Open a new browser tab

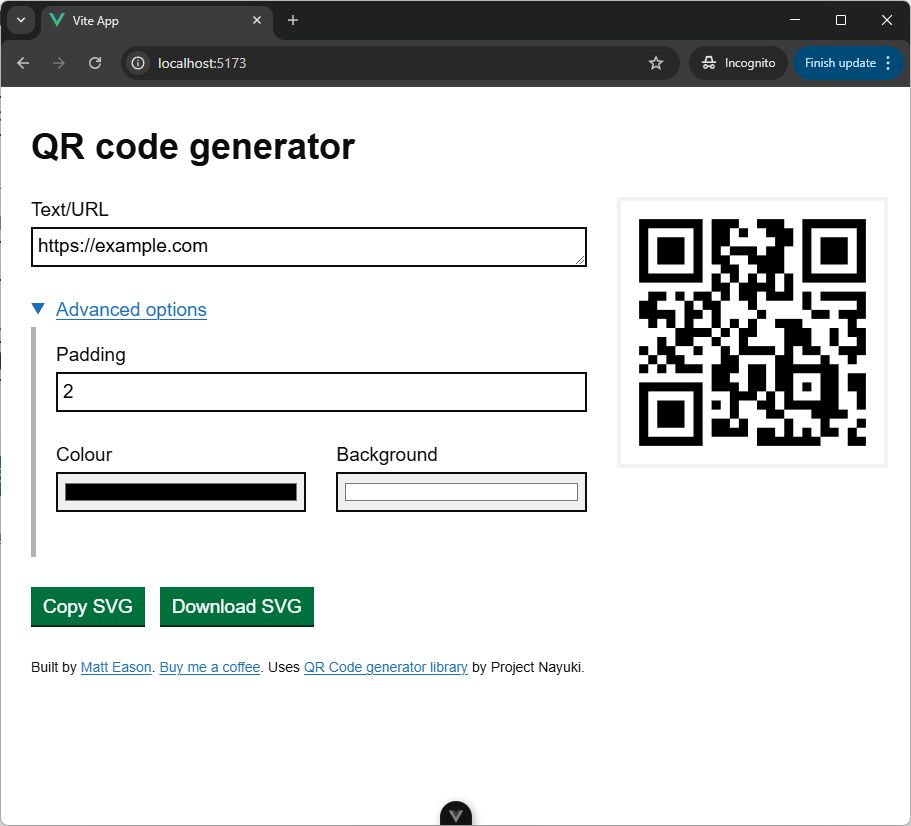tap(293, 20)
